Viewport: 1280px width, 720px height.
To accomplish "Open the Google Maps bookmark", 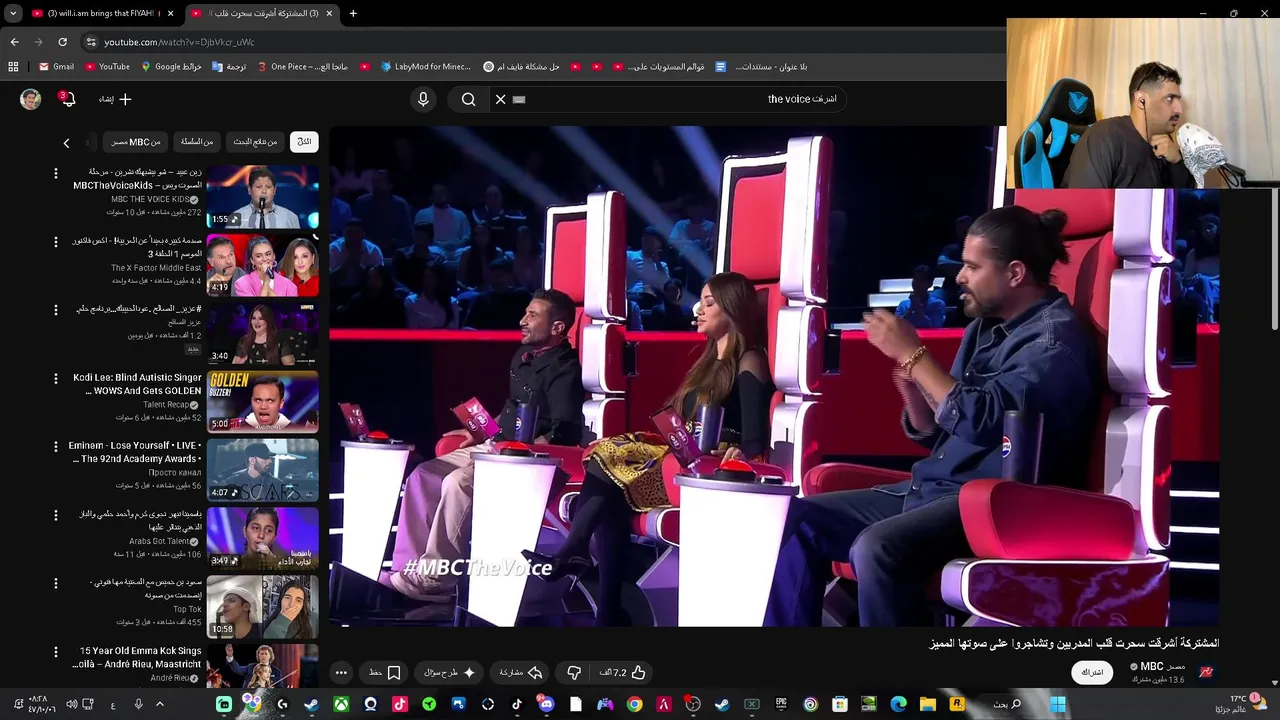I will 171,67.
